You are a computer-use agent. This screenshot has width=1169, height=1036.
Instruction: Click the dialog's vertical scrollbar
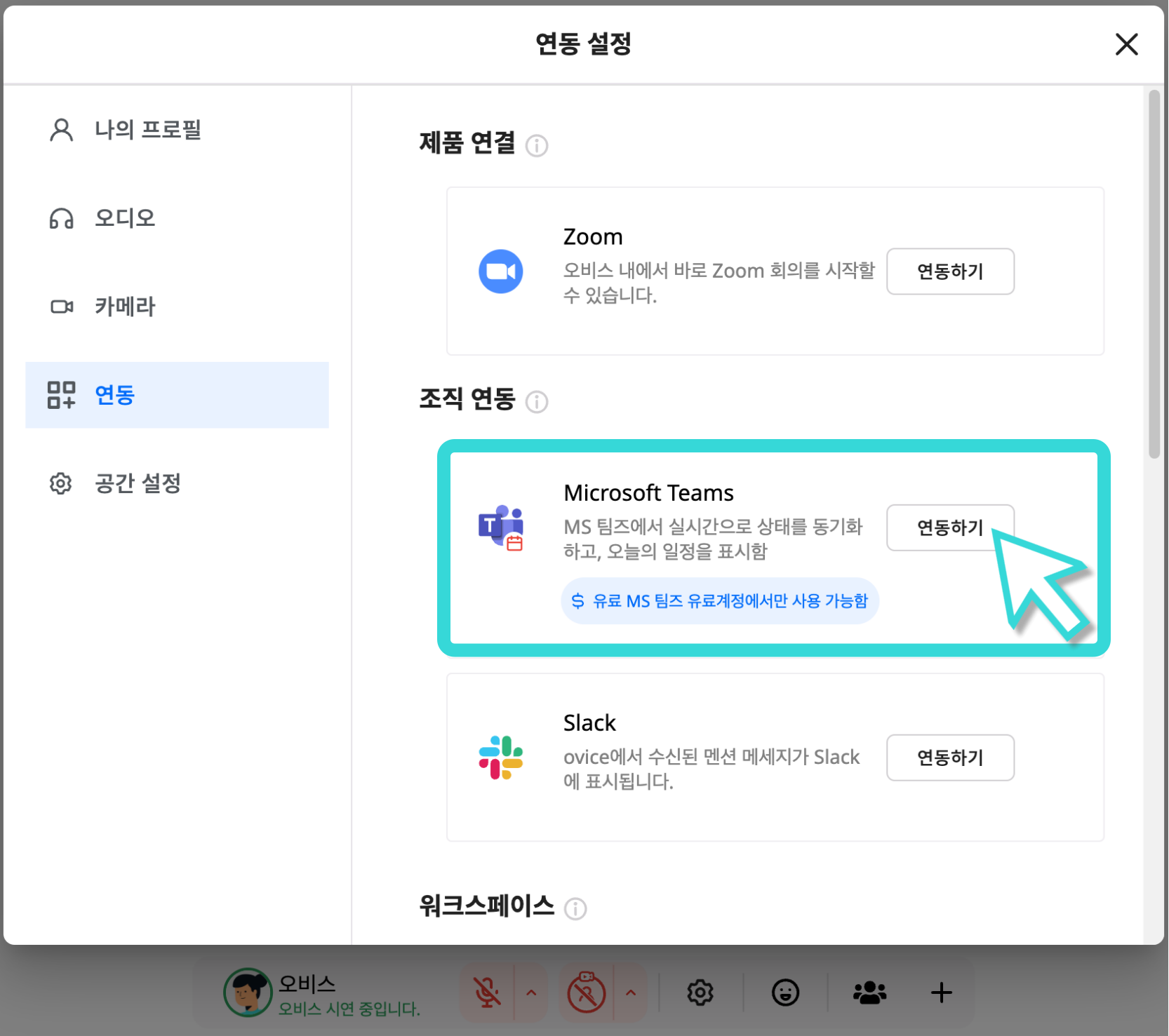tap(1154, 274)
